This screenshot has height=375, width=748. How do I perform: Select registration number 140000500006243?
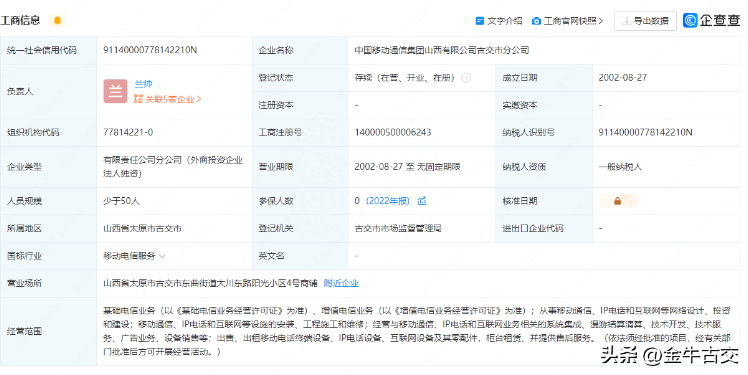(393, 132)
